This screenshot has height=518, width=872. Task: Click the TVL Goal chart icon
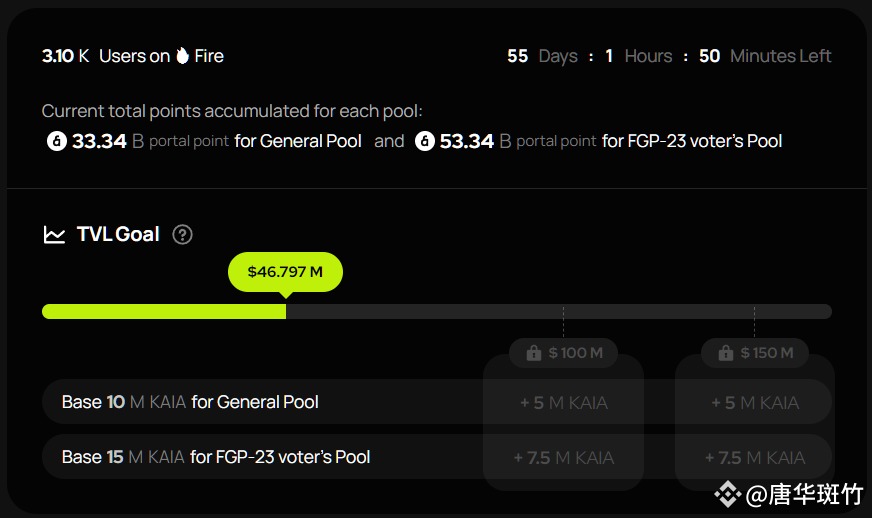pyautogui.click(x=54, y=235)
